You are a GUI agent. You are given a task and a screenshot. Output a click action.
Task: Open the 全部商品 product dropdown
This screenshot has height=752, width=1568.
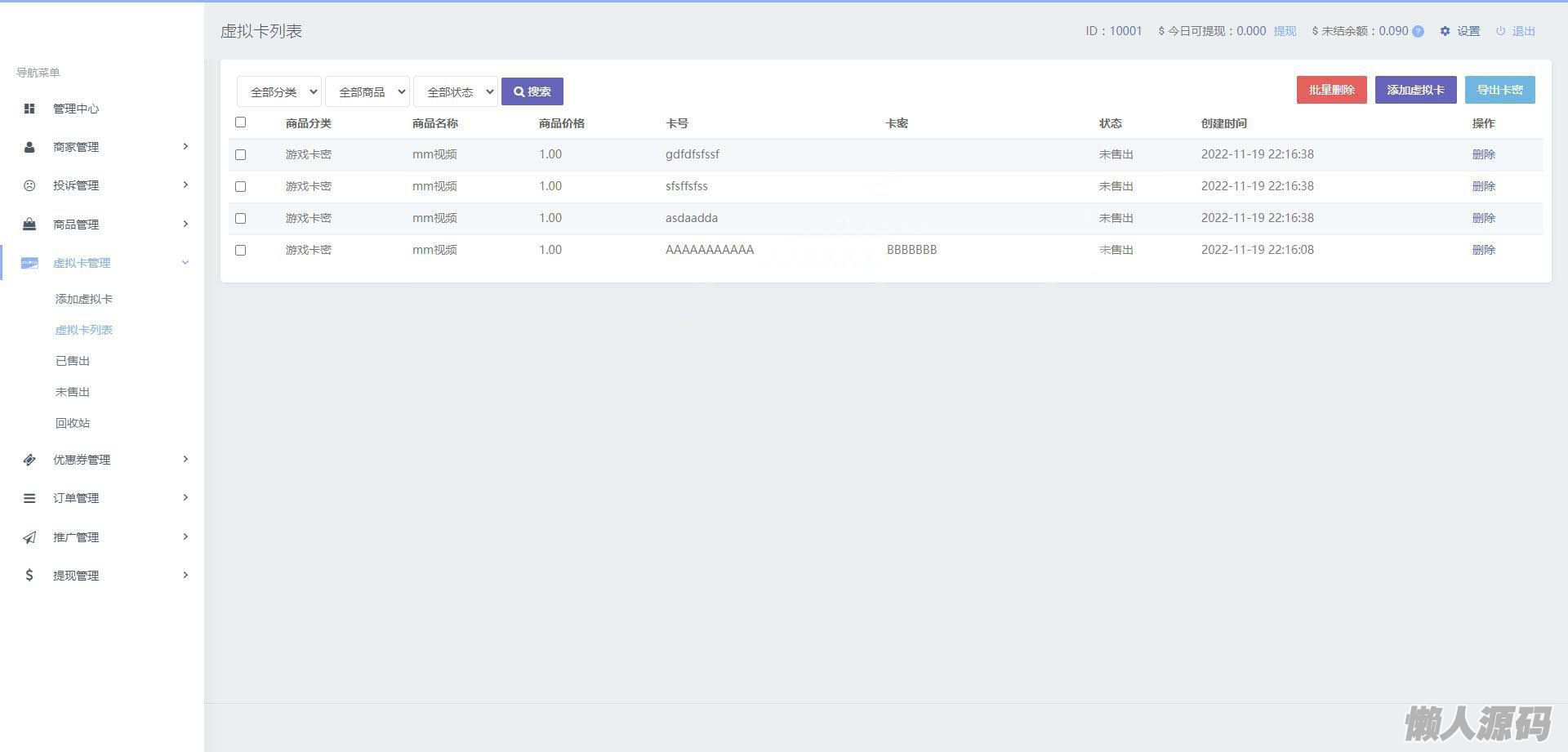click(x=367, y=91)
